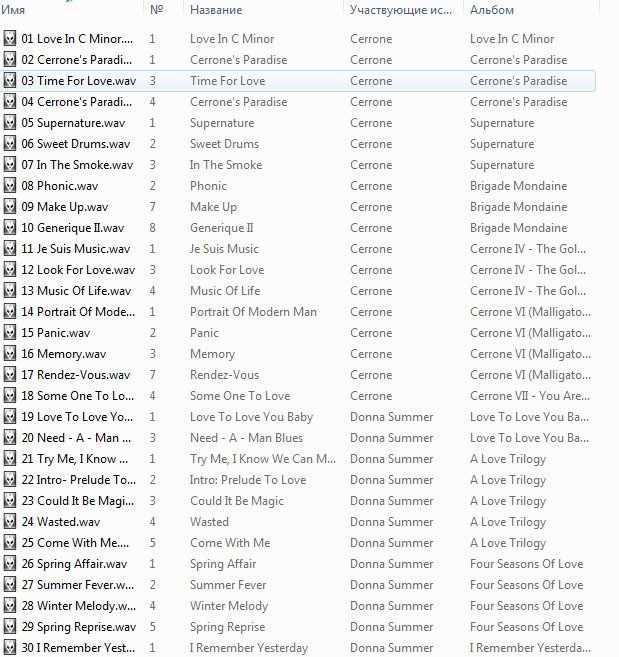Click the title 'Need - A - Man Blues'
This screenshot has width=619, height=657.
click(246, 437)
